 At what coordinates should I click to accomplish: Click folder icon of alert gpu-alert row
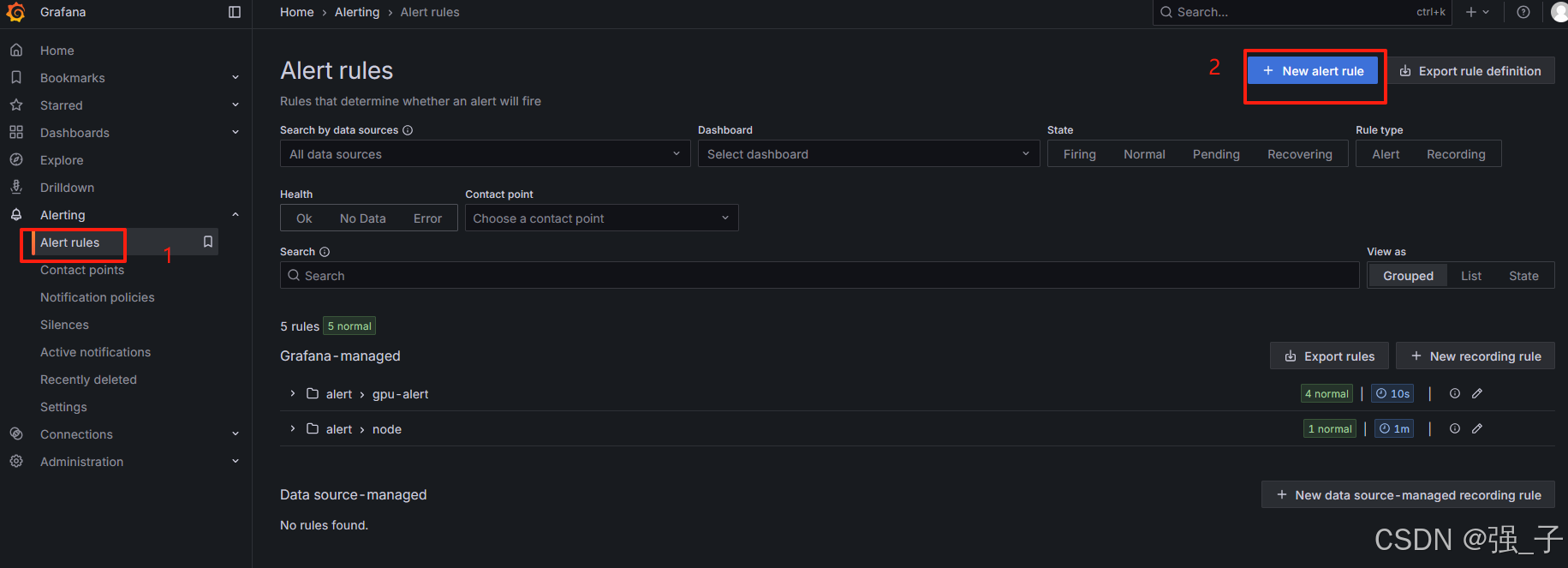(313, 394)
